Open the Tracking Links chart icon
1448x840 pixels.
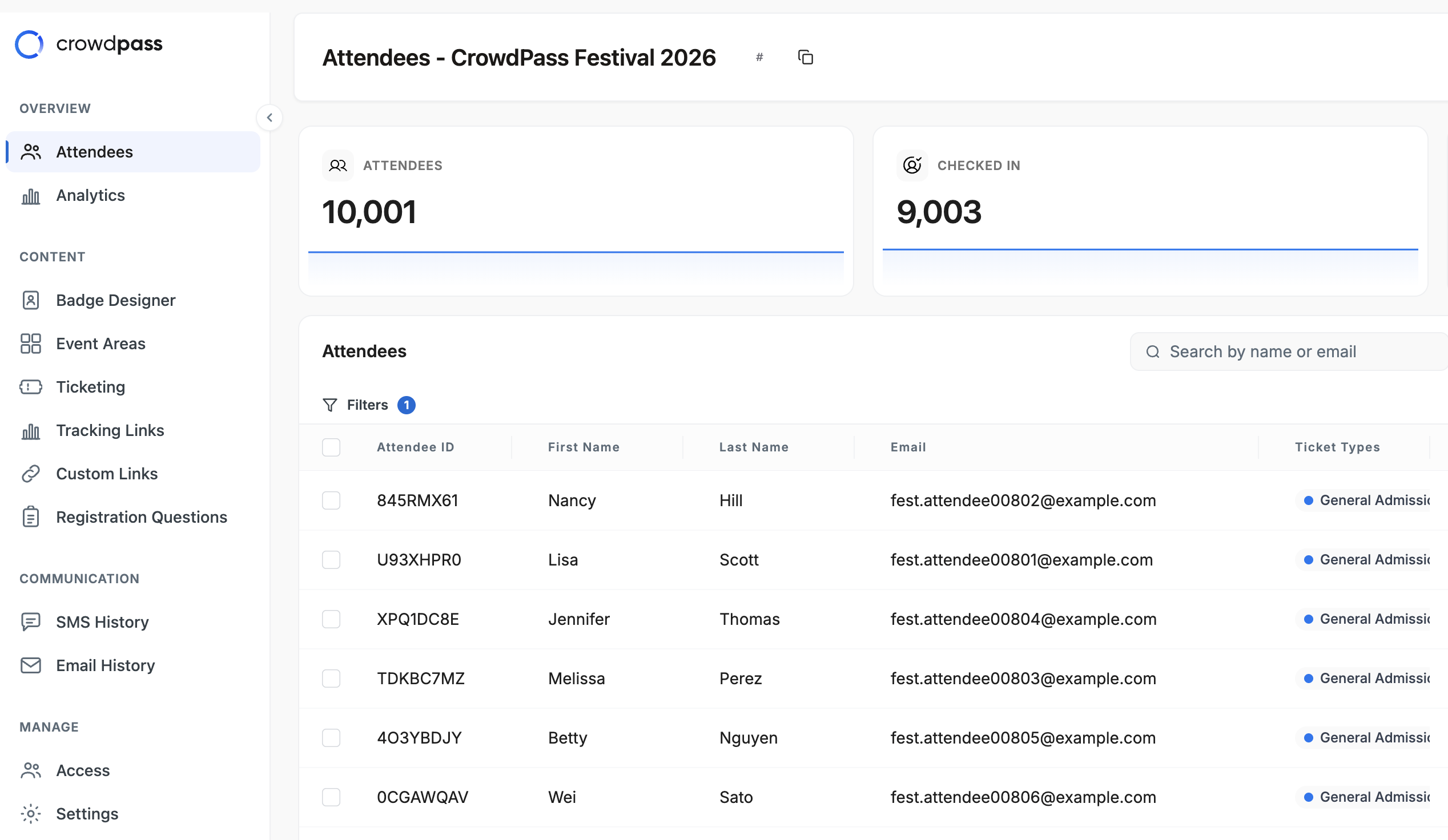point(31,431)
